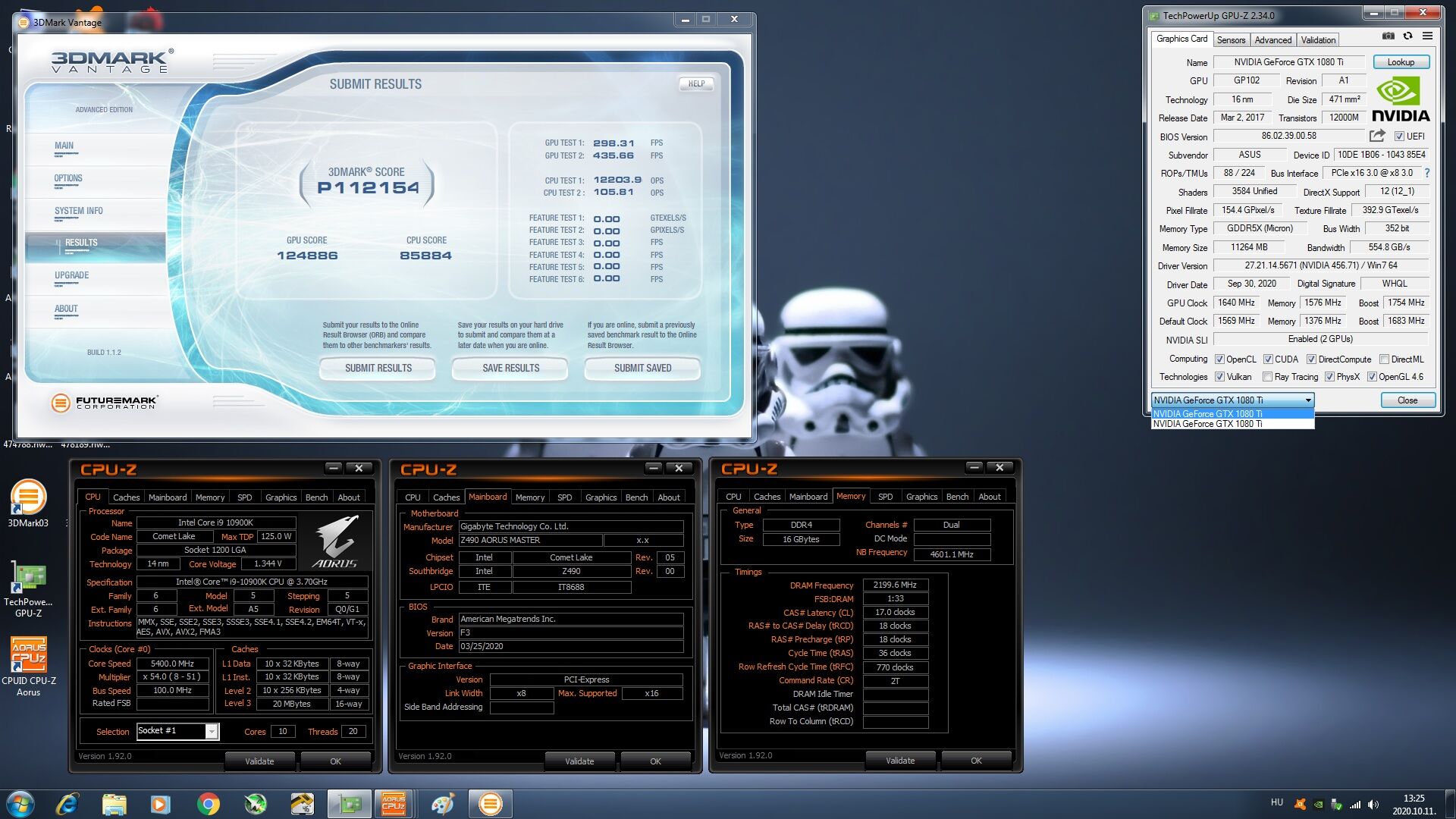Click the bus interface question mark icon
This screenshot has height=819, width=1456.
coord(1427,173)
